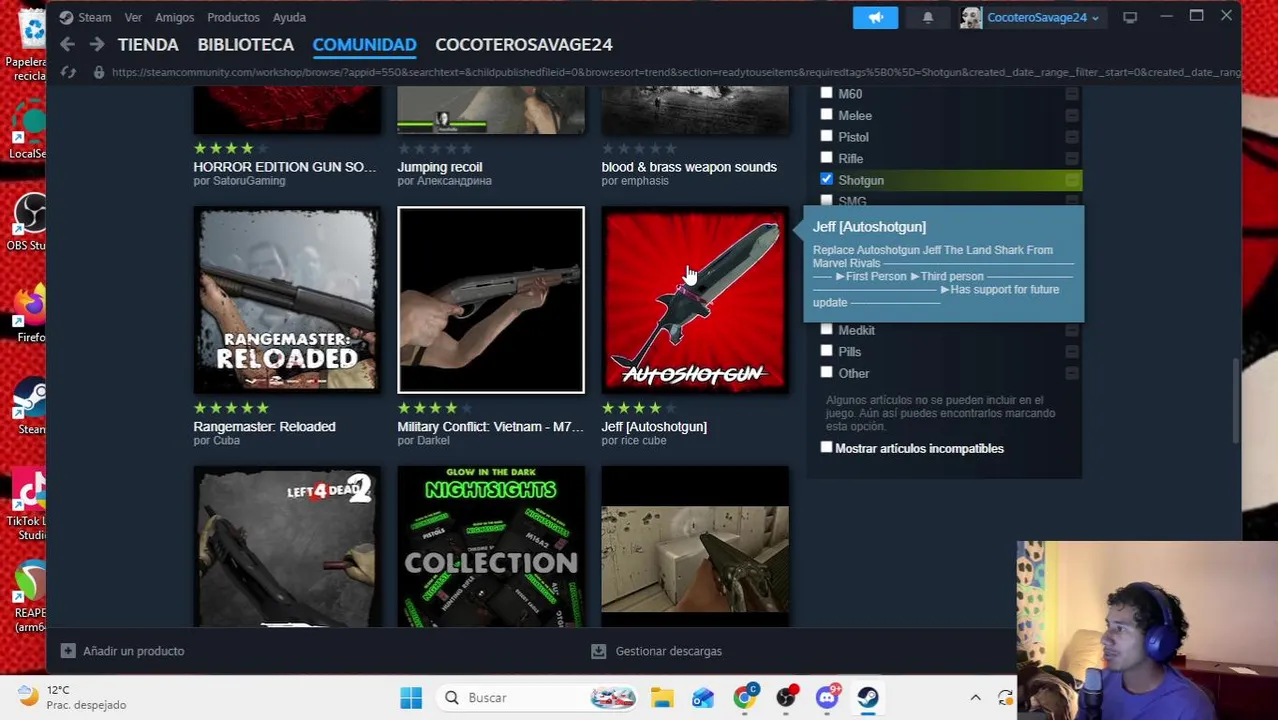This screenshot has width=1278, height=720.
Task: Open the Jeff [Autoshotgun] title link
Action: pos(654,426)
